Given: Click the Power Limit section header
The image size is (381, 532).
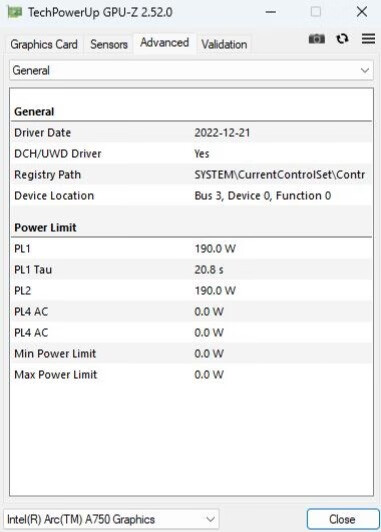Looking at the screenshot, I should (45, 228).
